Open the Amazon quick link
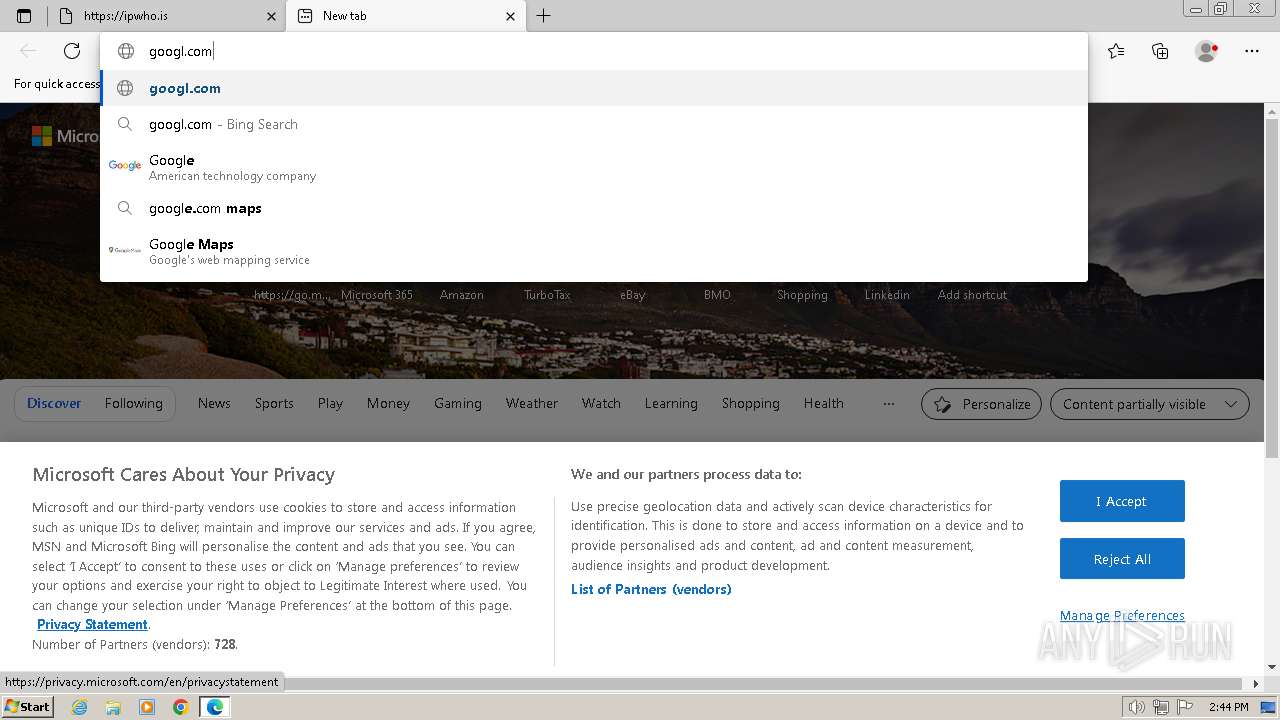The image size is (1280, 720). (462, 295)
